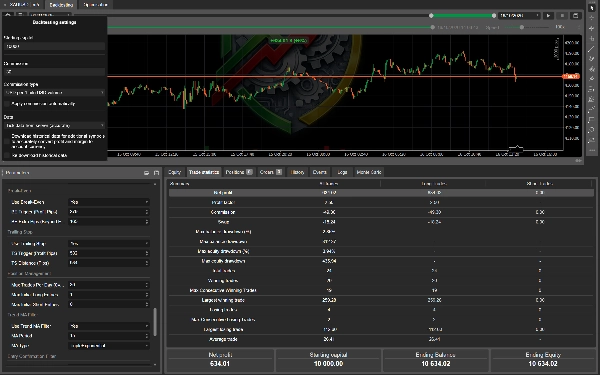The height and width of the screenshot is (375, 600).
Task: Click the Commission input field
Action: (54, 72)
